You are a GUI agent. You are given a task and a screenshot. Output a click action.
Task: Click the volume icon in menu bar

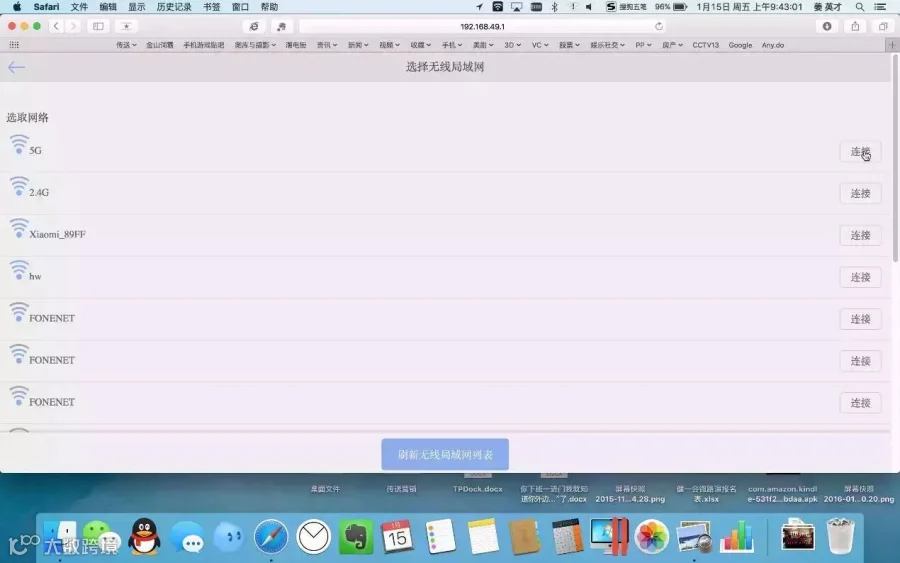(589, 7)
